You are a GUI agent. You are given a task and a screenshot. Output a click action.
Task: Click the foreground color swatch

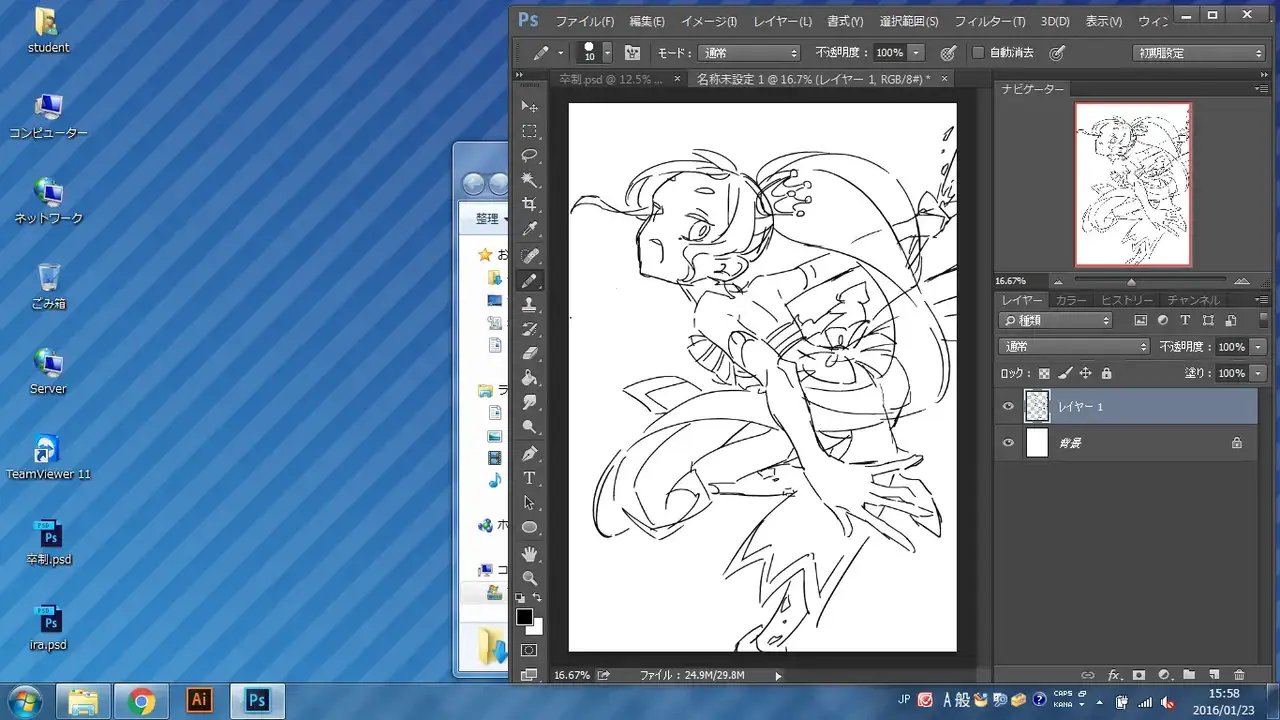(x=524, y=617)
